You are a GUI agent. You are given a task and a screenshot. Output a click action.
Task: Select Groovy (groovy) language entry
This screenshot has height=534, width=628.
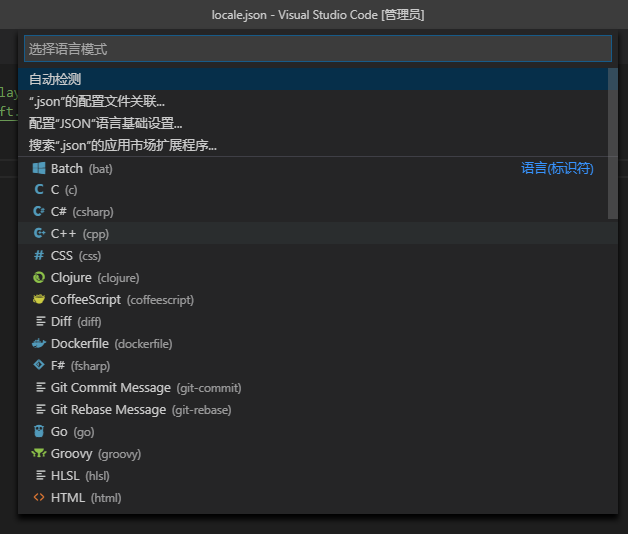[x=318, y=453]
